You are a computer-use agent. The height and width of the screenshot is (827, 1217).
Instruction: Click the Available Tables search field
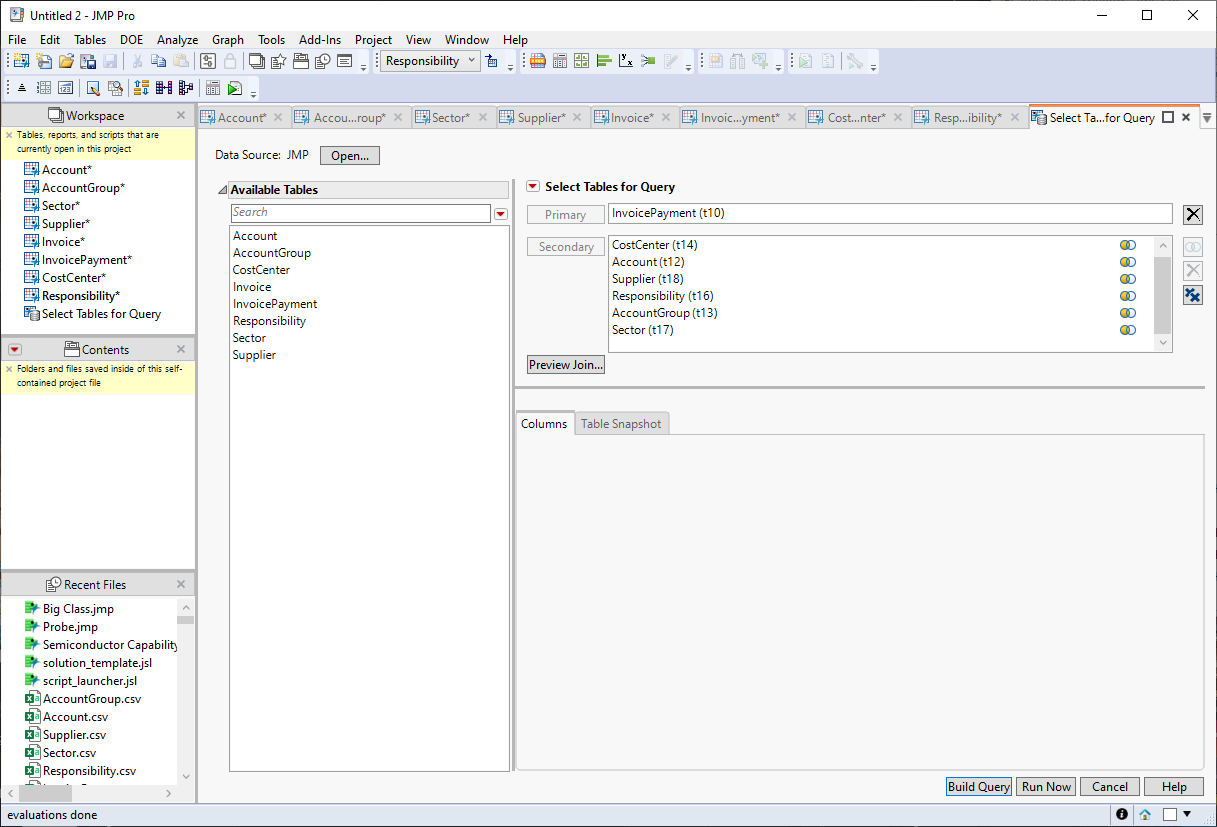click(360, 213)
